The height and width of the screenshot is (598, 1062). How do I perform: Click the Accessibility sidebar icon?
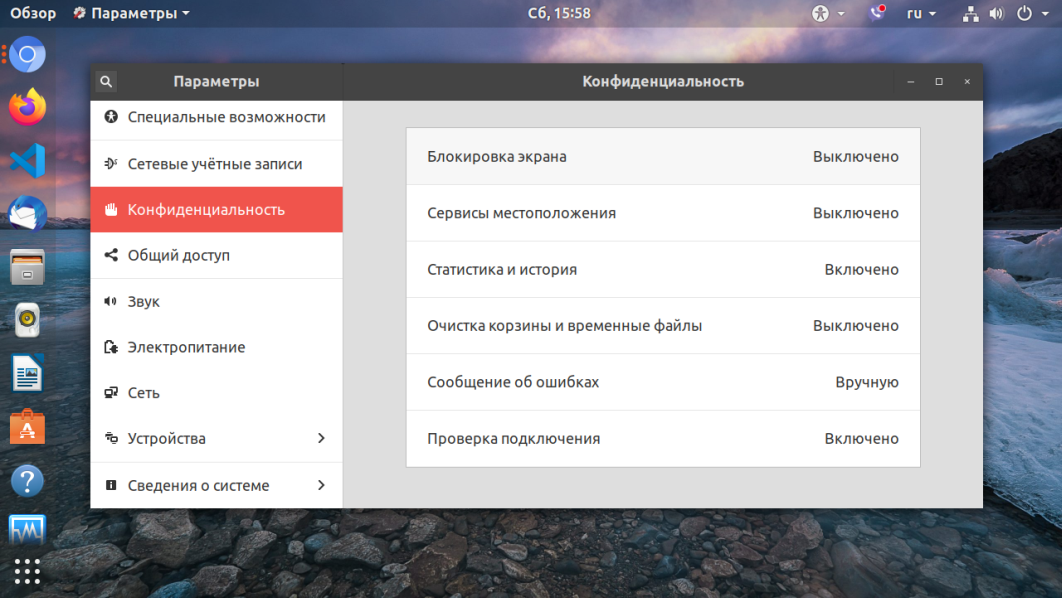(x=111, y=116)
